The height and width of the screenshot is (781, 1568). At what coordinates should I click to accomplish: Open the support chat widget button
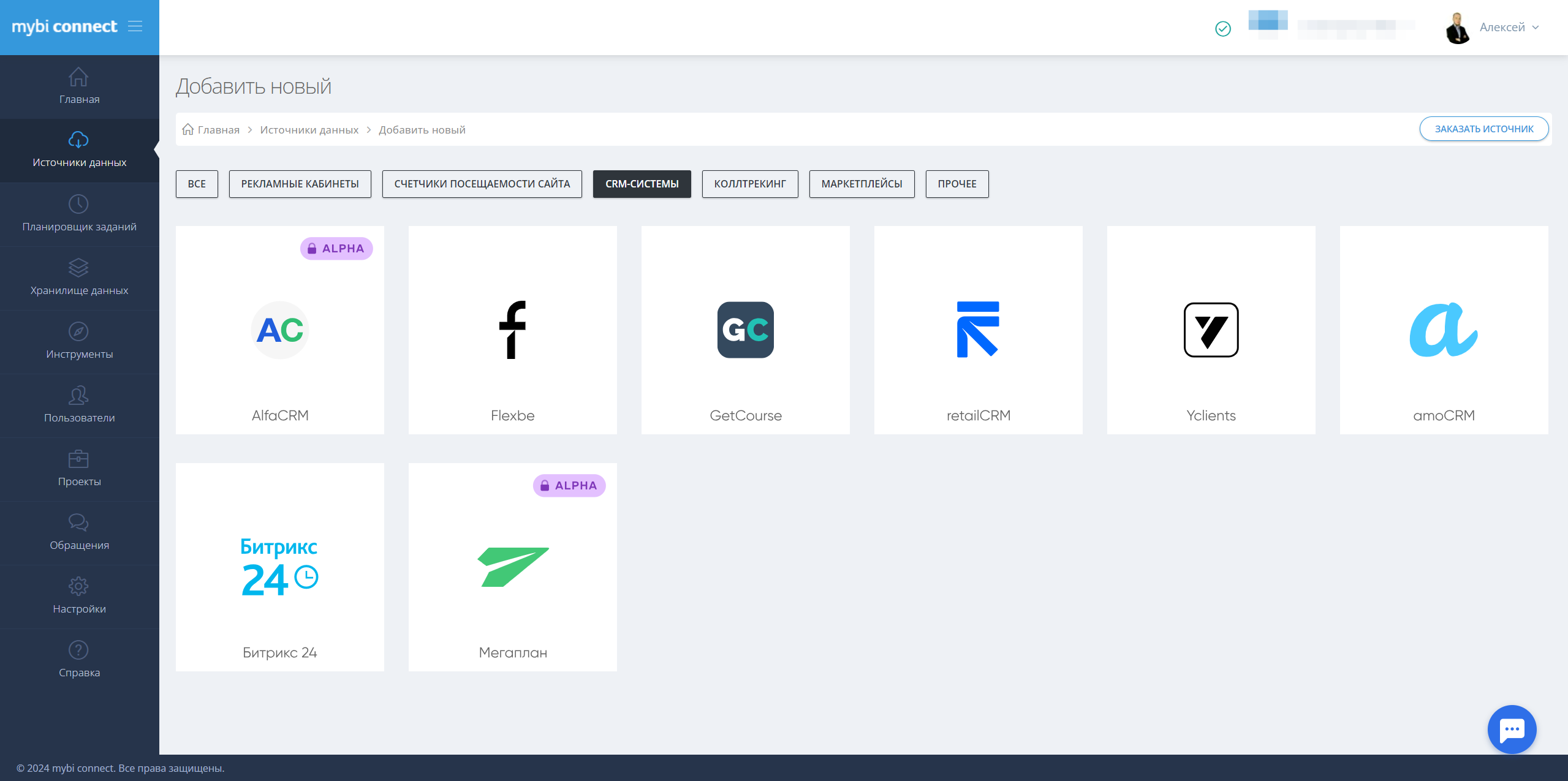pos(1511,729)
